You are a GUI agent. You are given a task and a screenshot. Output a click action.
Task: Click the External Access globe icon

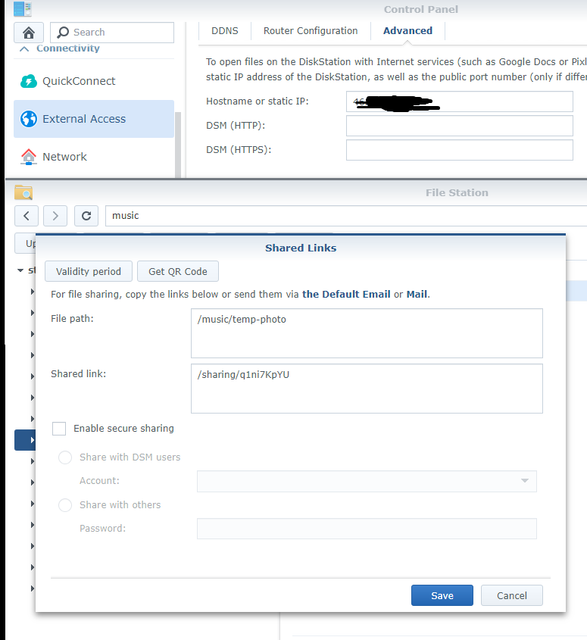pos(29,119)
